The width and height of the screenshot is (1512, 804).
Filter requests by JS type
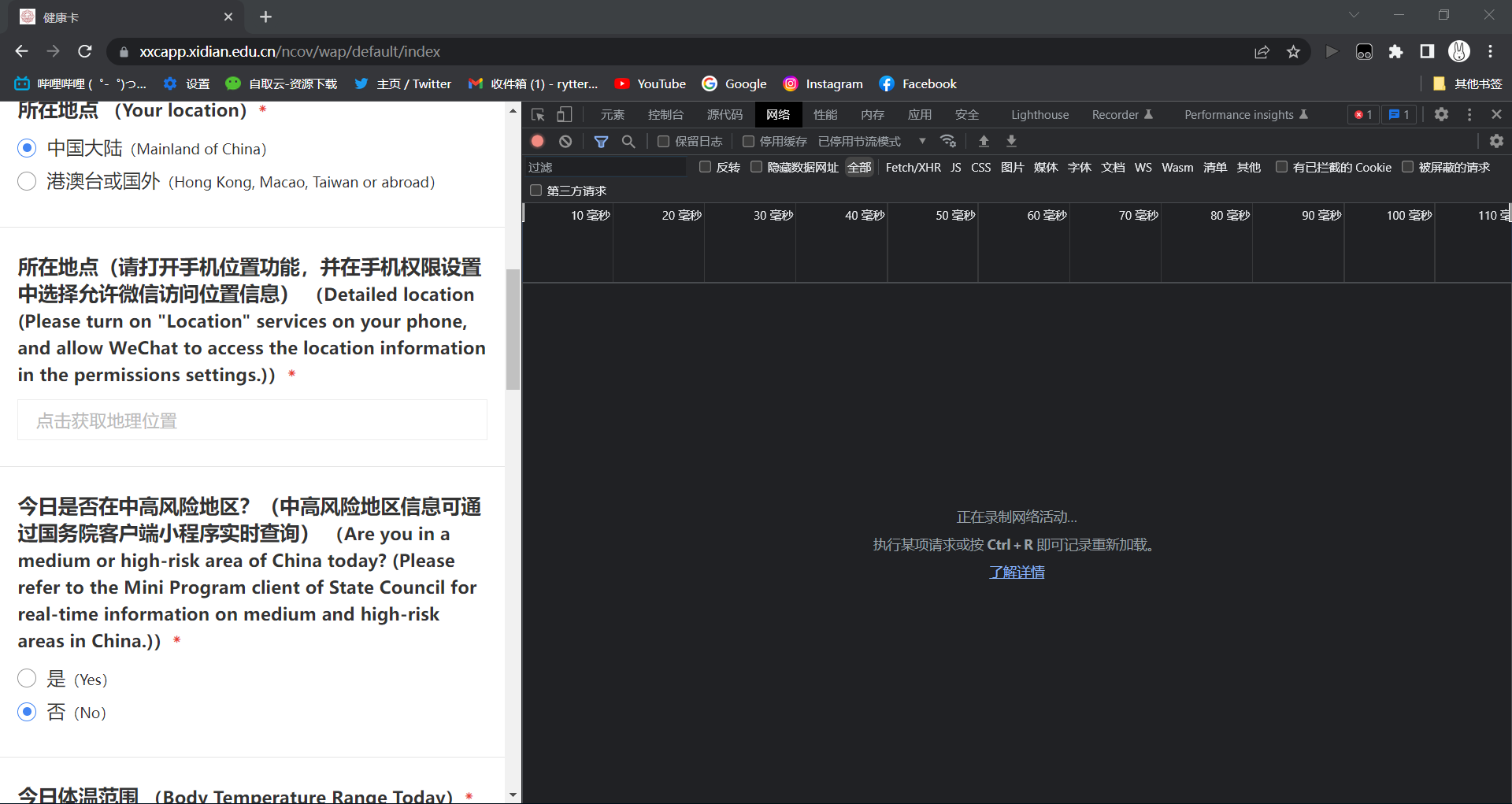pos(955,167)
